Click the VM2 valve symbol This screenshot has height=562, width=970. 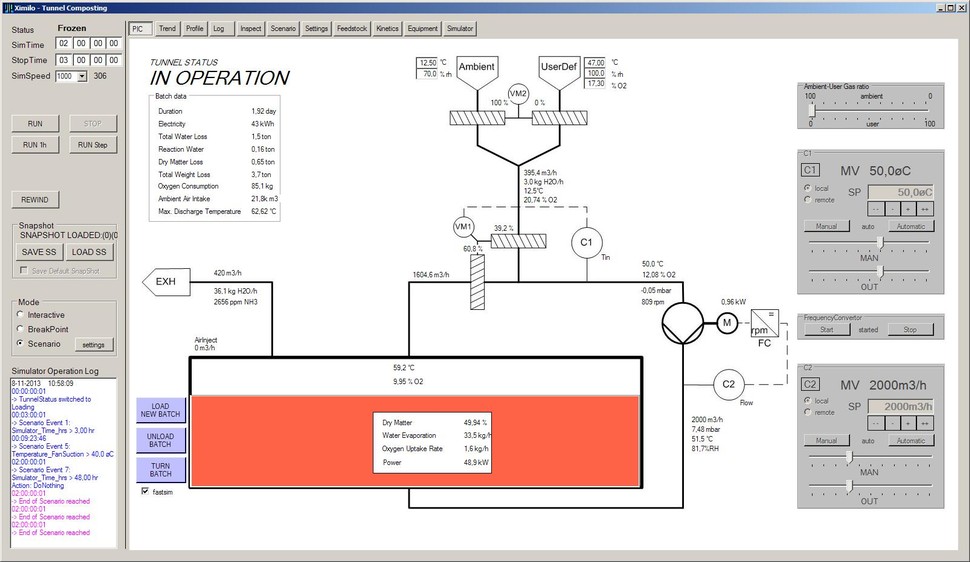(x=517, y=92)
